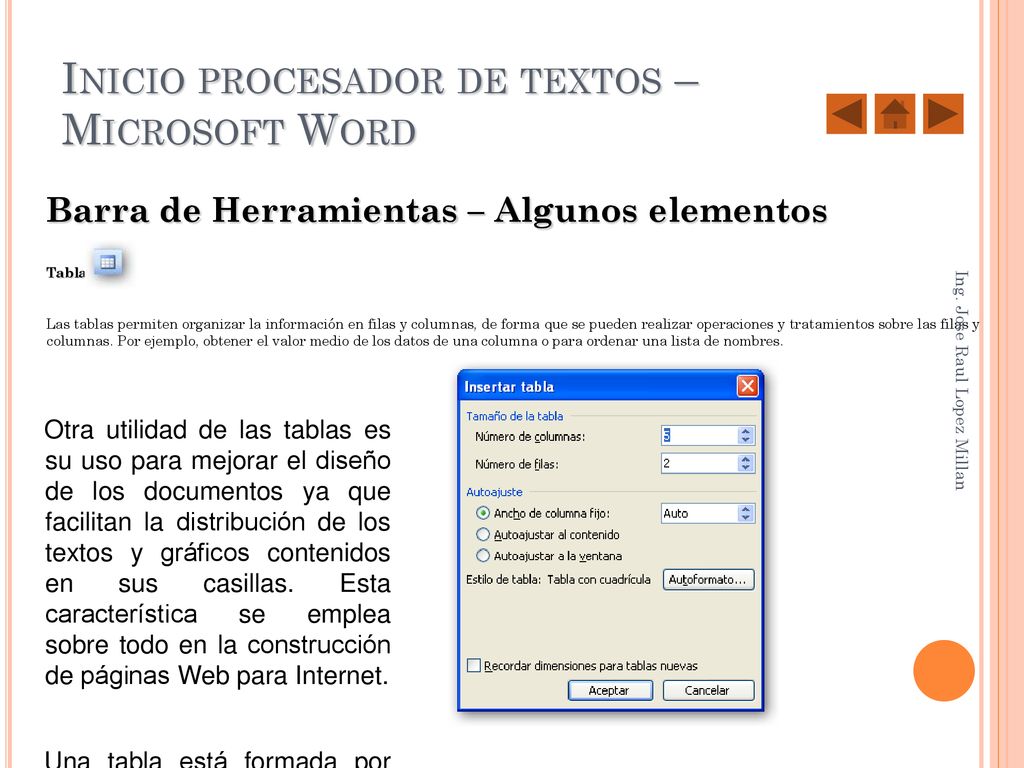Screen dimensions: 1024x768
Task: Increase Ancho de columna fijo value
Action: 746,509
